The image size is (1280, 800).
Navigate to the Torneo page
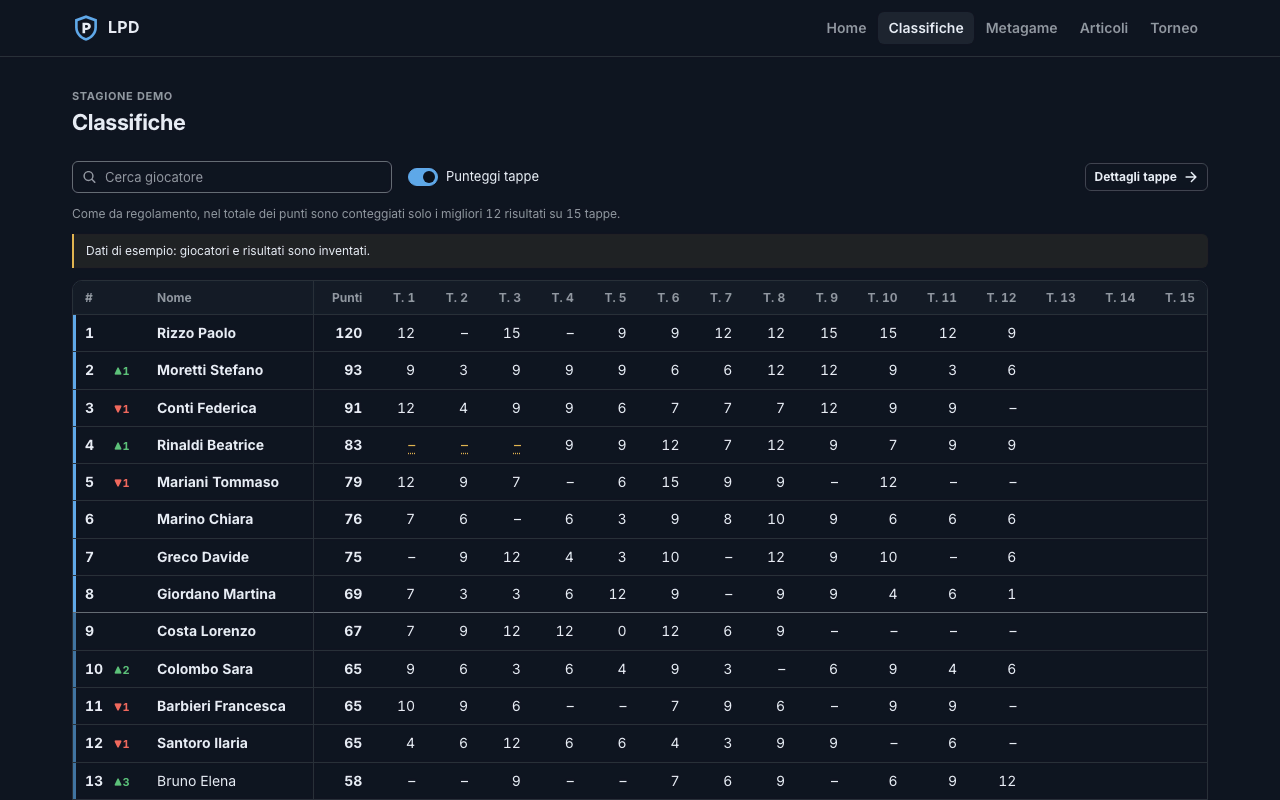[1174, 28]
